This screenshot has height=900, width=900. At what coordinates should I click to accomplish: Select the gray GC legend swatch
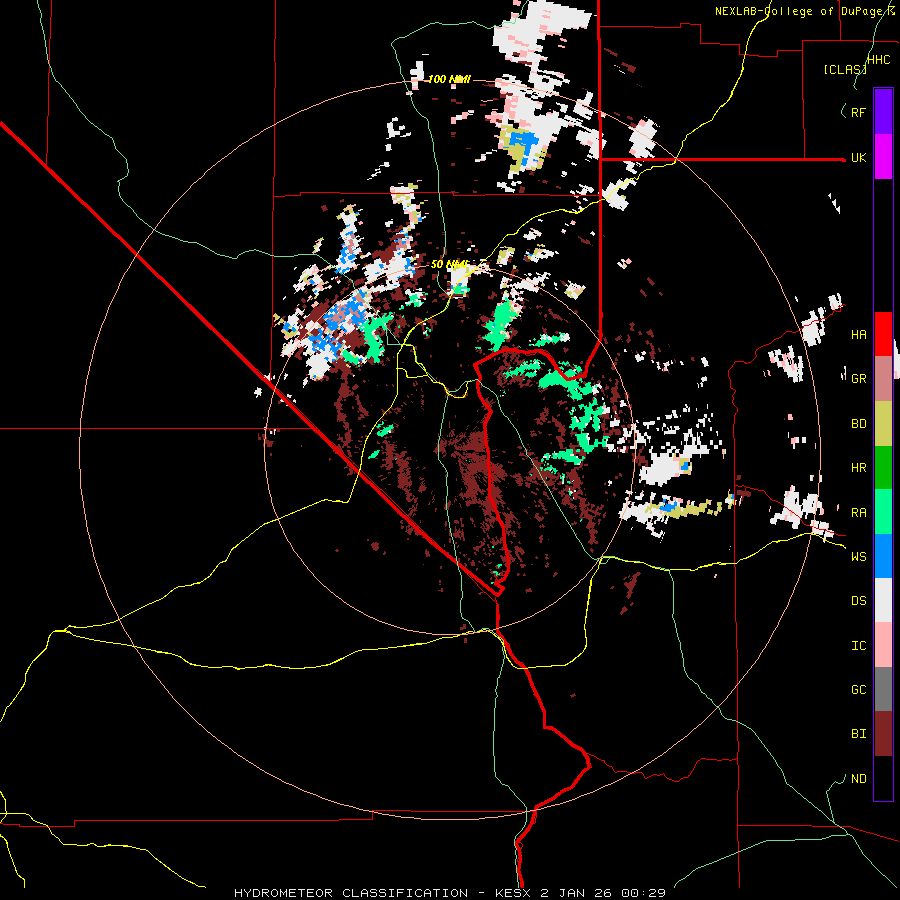883,689
